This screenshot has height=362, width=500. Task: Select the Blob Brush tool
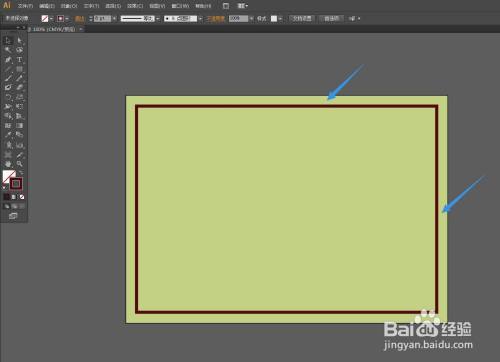pos(8,88)
